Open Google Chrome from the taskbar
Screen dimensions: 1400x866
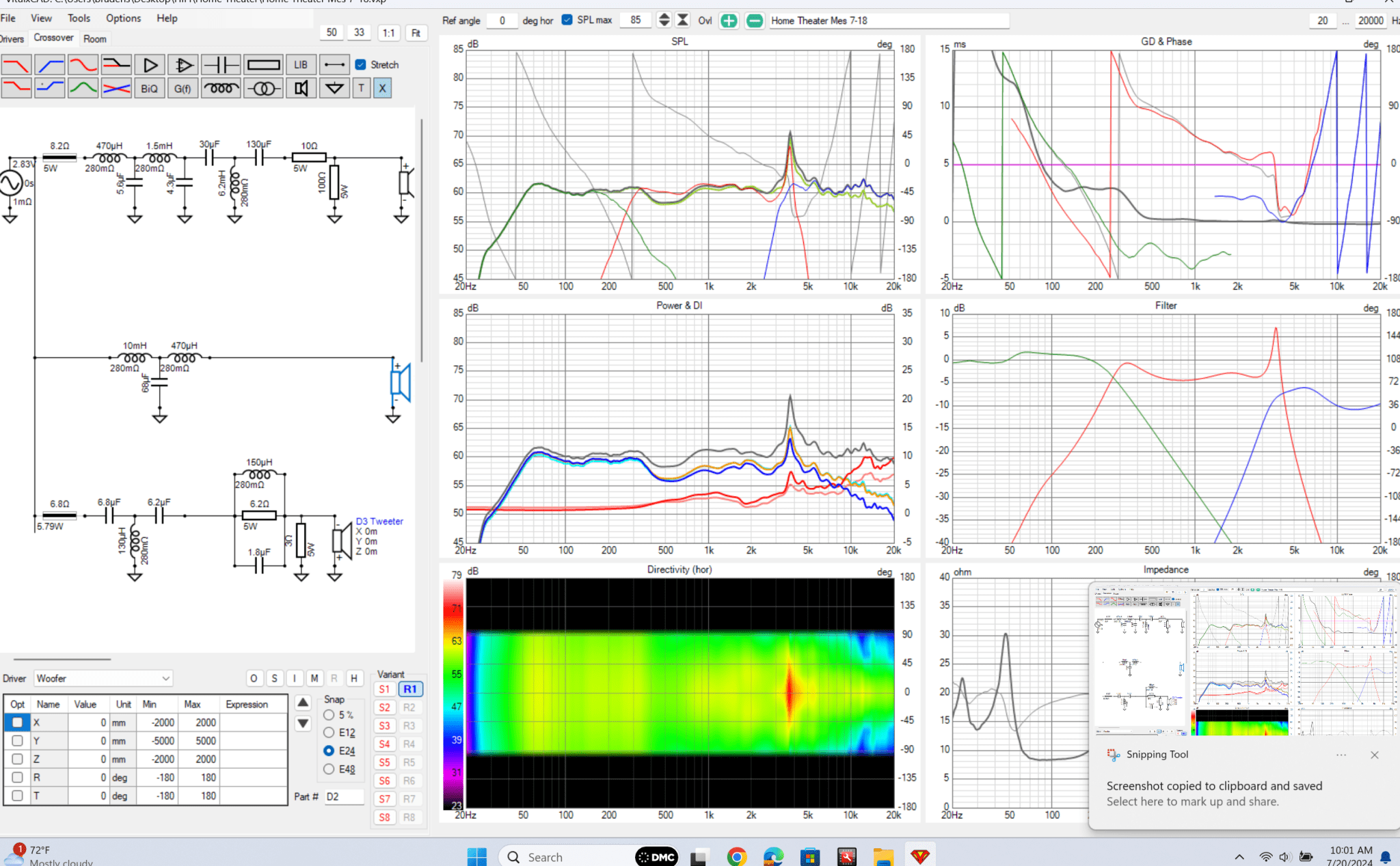click(x=736, y=856)
